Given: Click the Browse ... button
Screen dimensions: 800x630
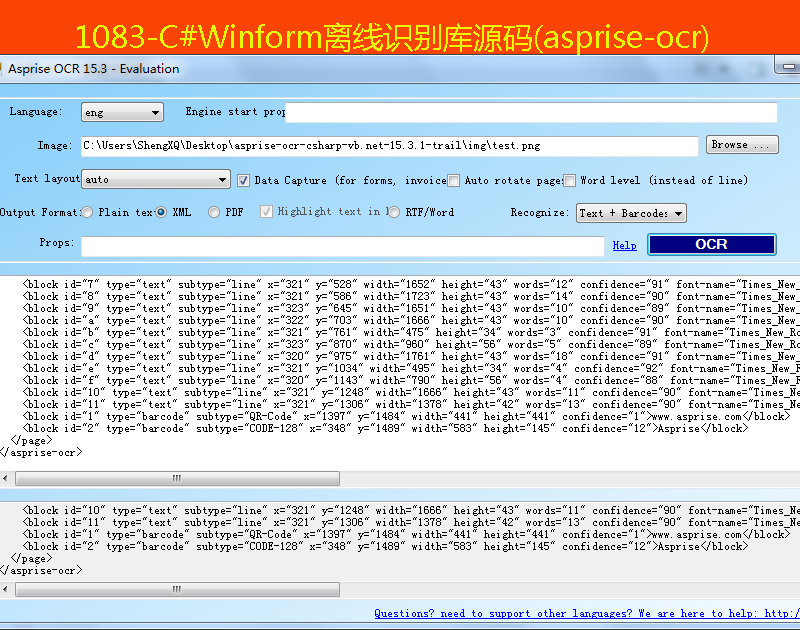Looking at the screenshot, I should [x=742, y=145].
